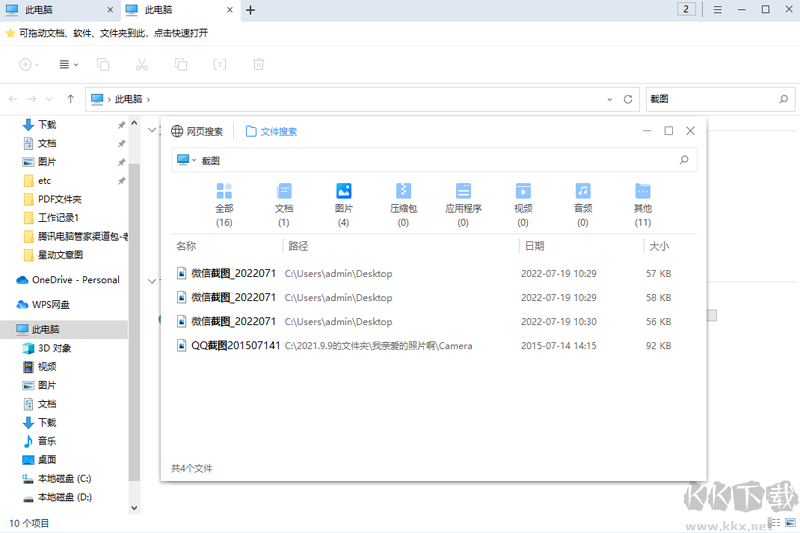Image resolution: width=800 pixels, height=533 pixels.
Task: Open the hamburger menu in title bar
Action: point(717,10)
